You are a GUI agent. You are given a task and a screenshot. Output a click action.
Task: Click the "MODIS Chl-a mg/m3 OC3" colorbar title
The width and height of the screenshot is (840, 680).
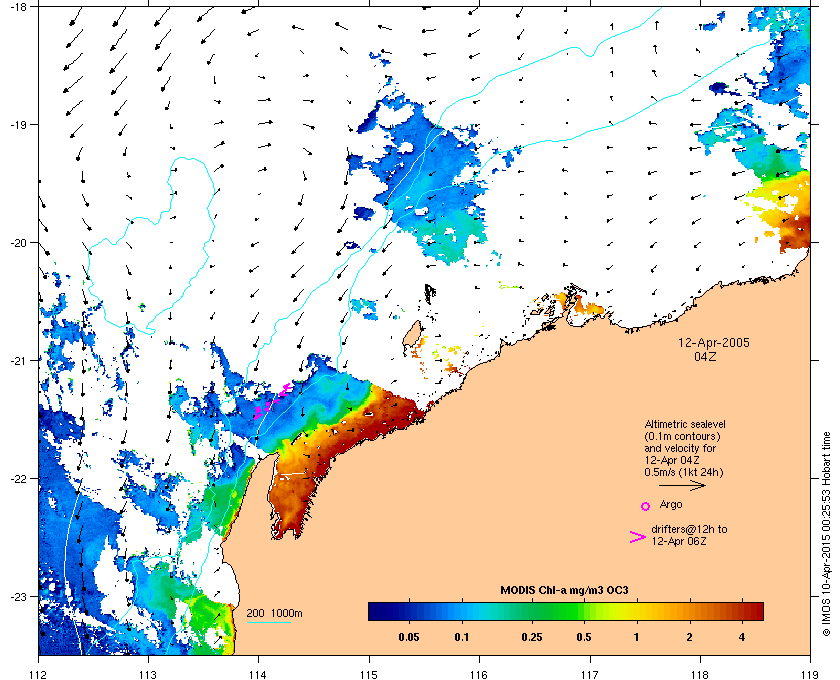click(564, 591)
